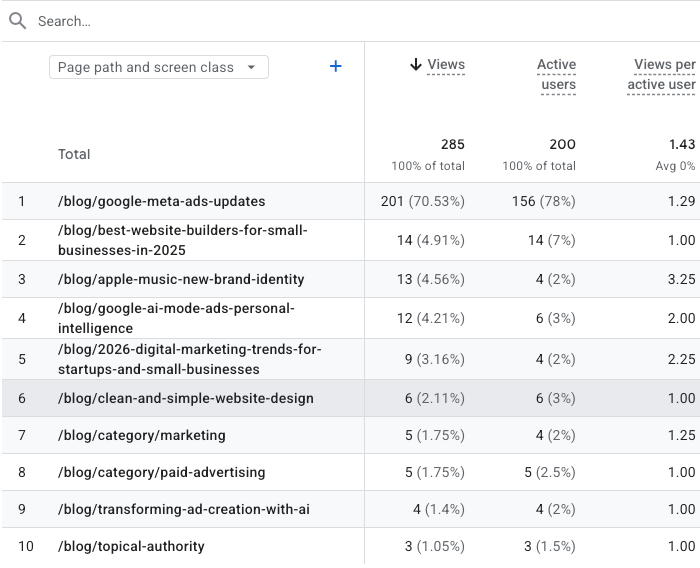
Task: Click the 13 (4.56%) views cell
Action: pyautogui.click(x=431, y=280)
